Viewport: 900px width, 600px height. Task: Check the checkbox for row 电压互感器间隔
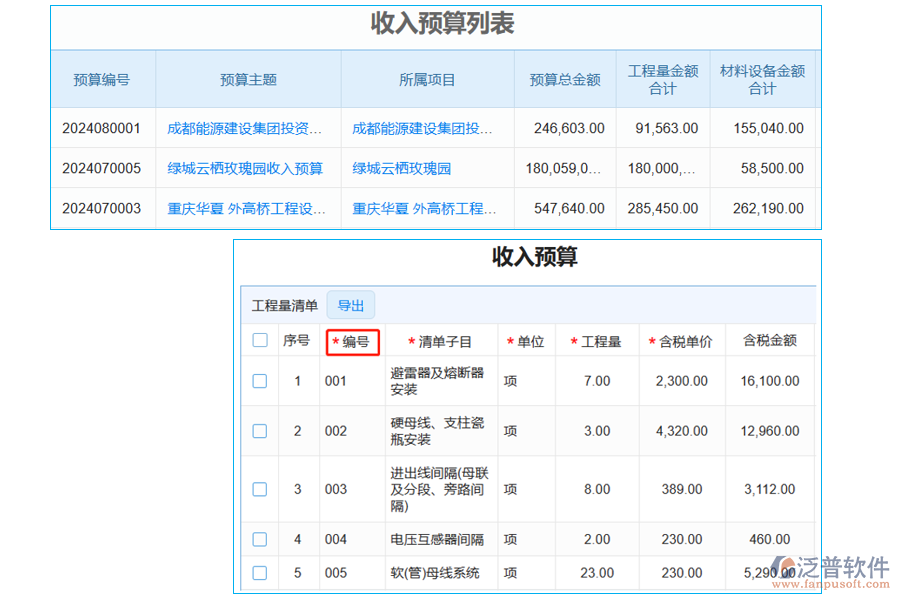(259, 539)
